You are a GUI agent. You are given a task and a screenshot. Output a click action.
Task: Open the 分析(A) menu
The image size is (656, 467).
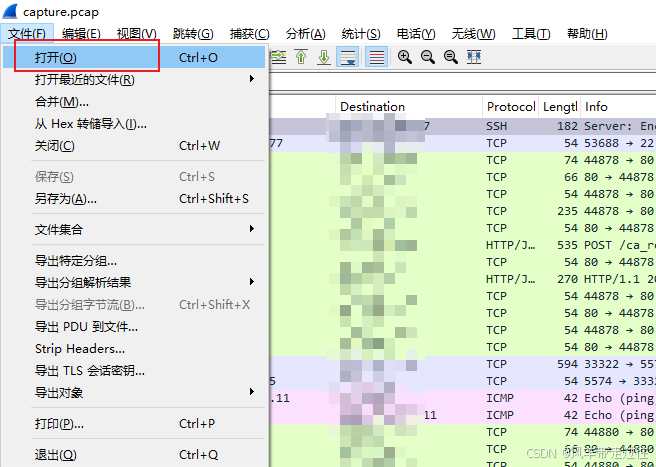tap(305, 34)
